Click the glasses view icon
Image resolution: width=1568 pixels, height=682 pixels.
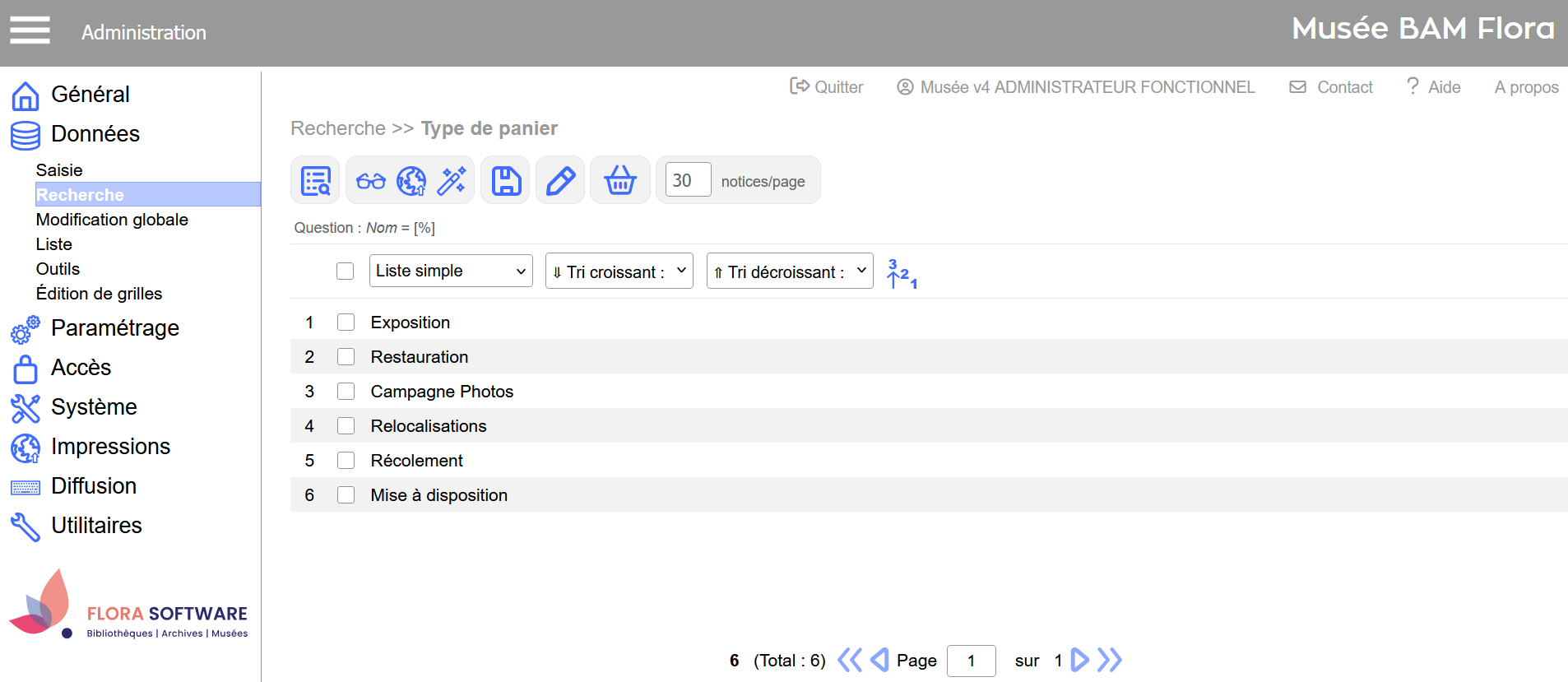point(370,181)
